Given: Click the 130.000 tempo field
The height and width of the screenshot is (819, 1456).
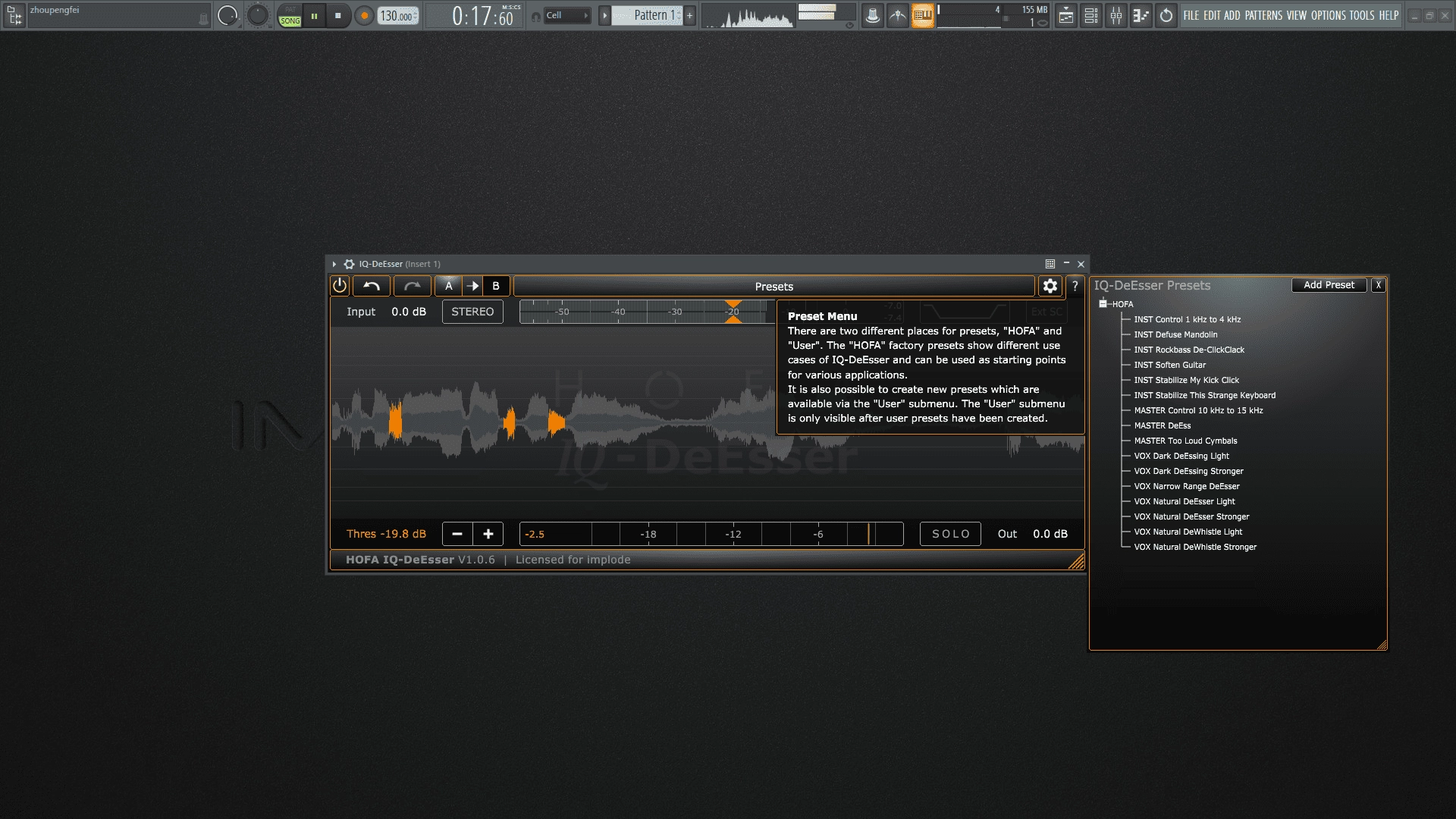Looking at the screenshot, I should click(x=398, y=16).
